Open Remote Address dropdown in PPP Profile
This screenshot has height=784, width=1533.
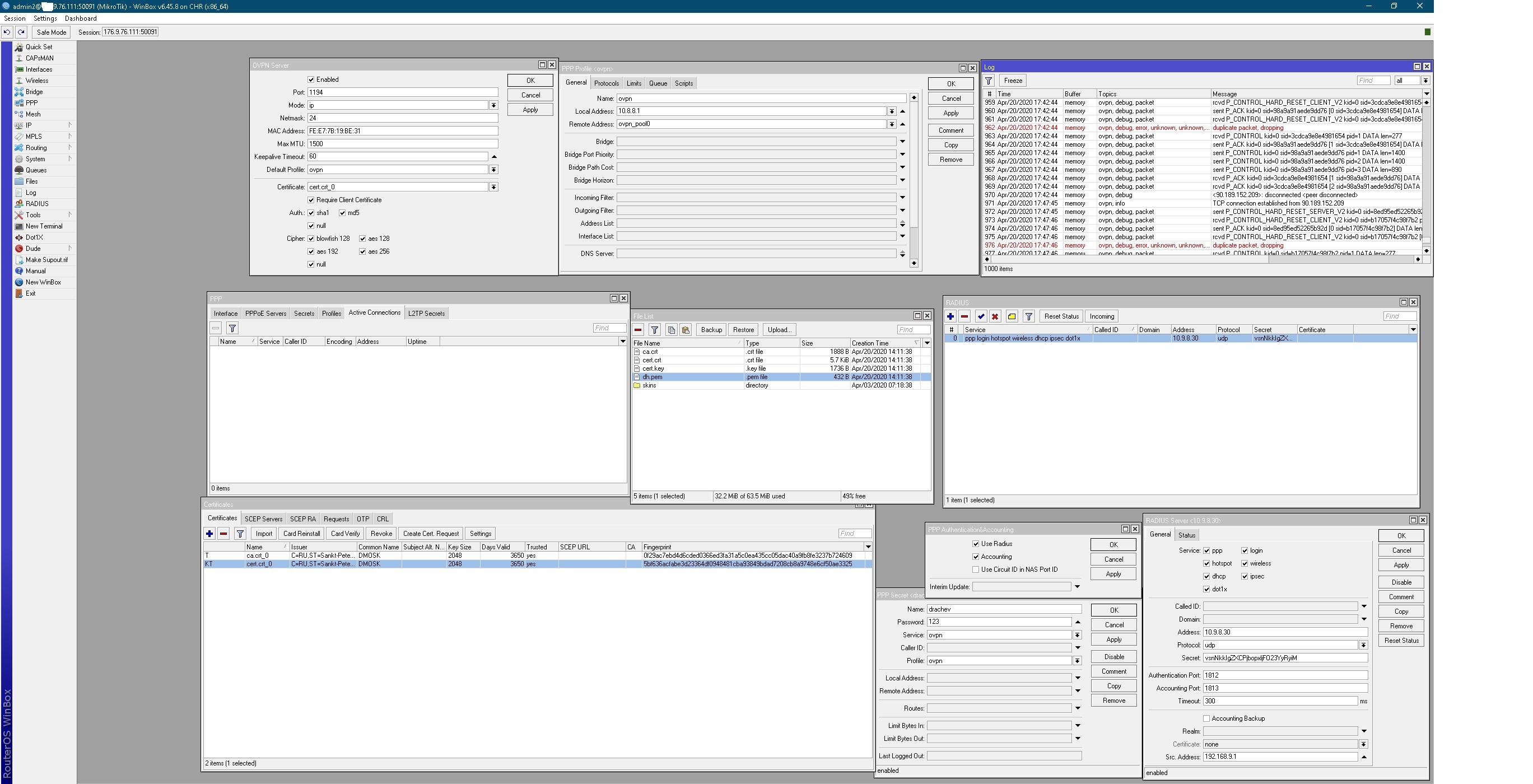pyautogui.click(x=892, y=124)
